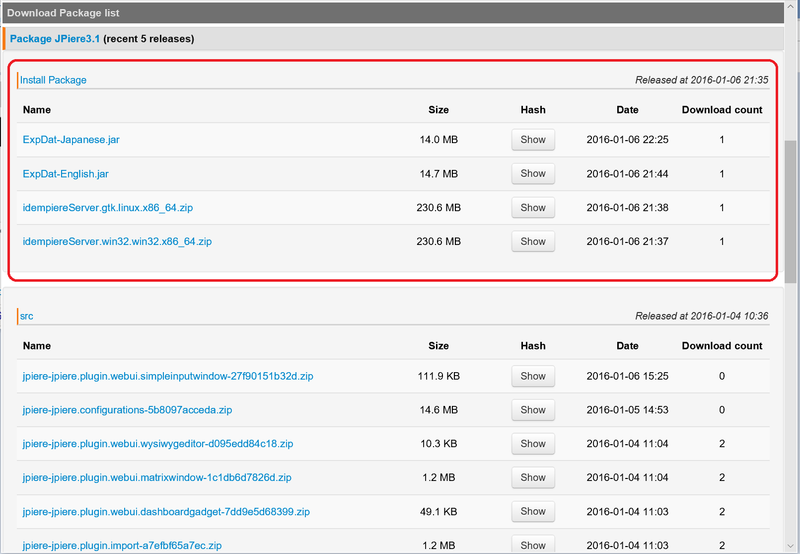Download idempiereServer.win32.win32.x86_64.zip
Viewport: 800px width, 554px height.
click(x=117, y=242)
